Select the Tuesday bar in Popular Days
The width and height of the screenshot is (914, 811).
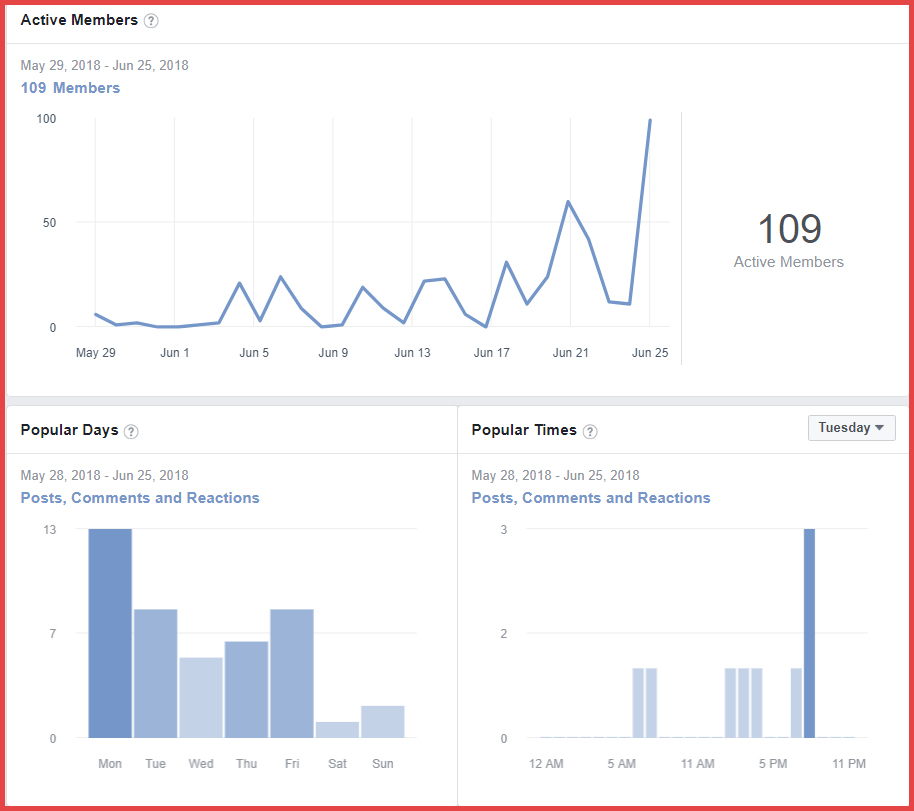[x=156, y=673]
